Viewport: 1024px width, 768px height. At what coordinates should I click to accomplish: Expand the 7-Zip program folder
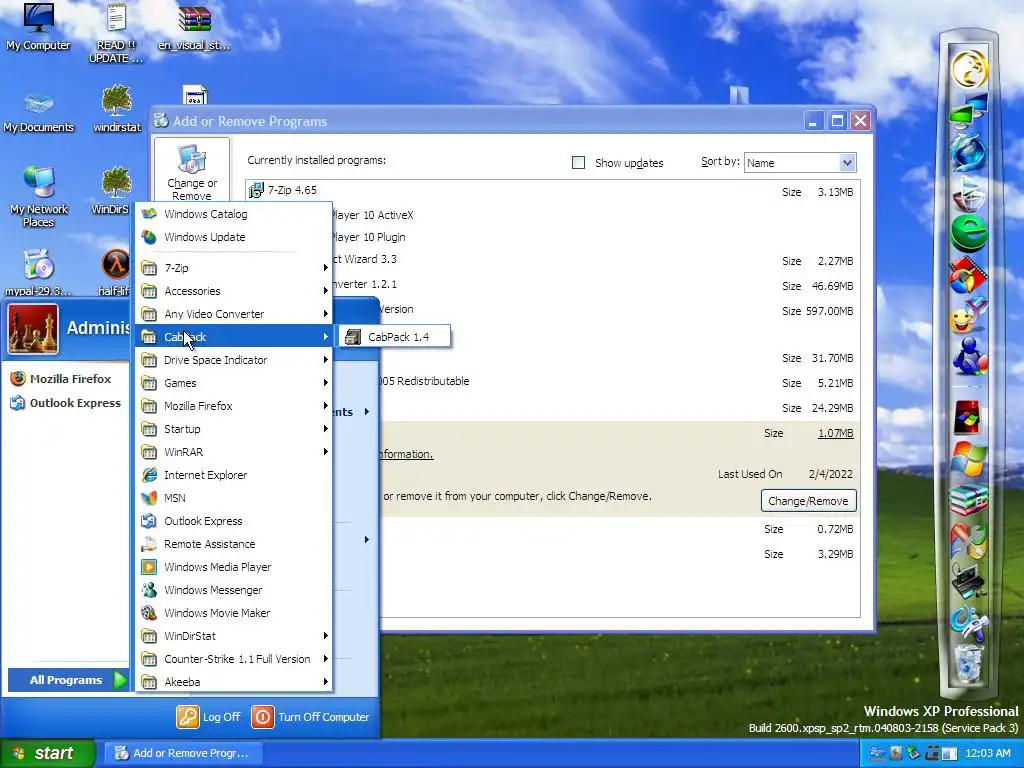pos(234,268)
